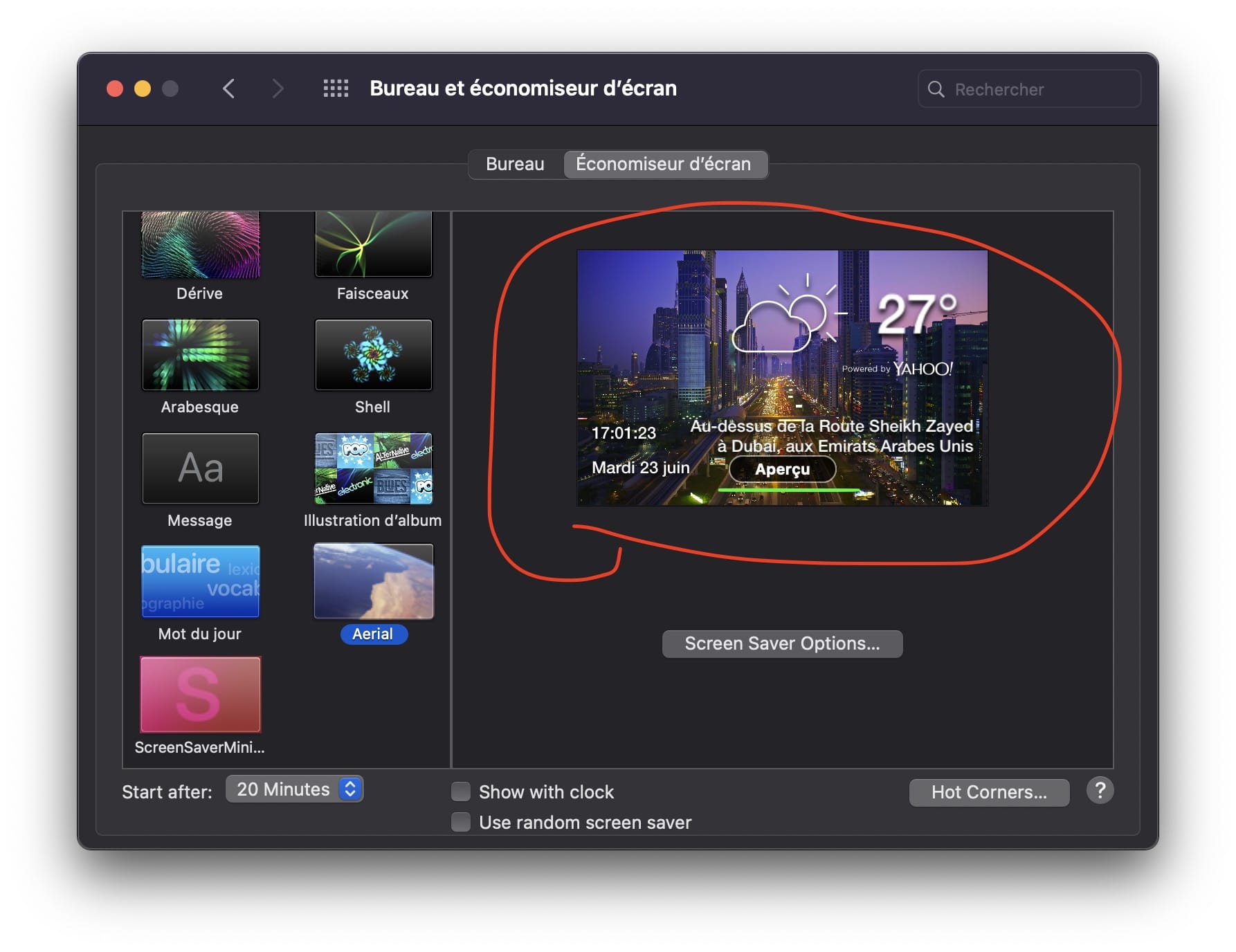Open help with the question mark button
Screen dimensions: 1236x952
[x=1100, y=790]
